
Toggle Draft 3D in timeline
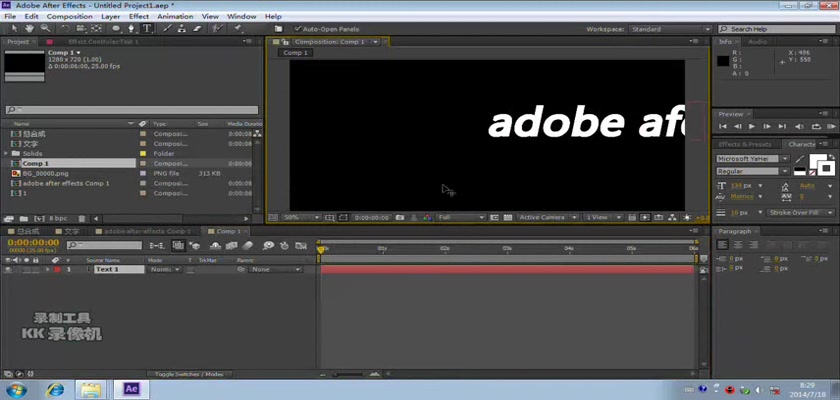point(195,245)
